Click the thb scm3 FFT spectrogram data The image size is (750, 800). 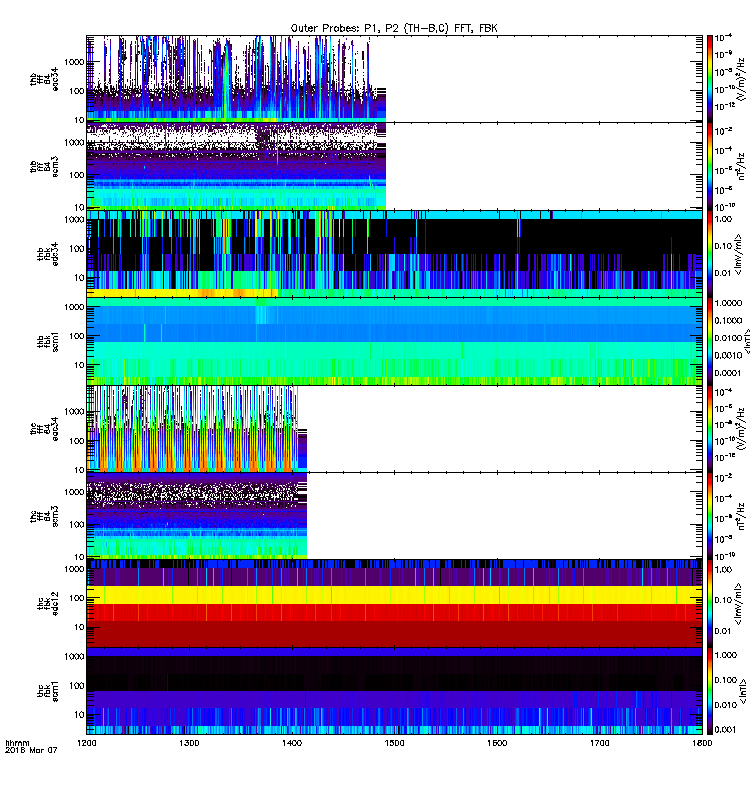click(236, 166)
